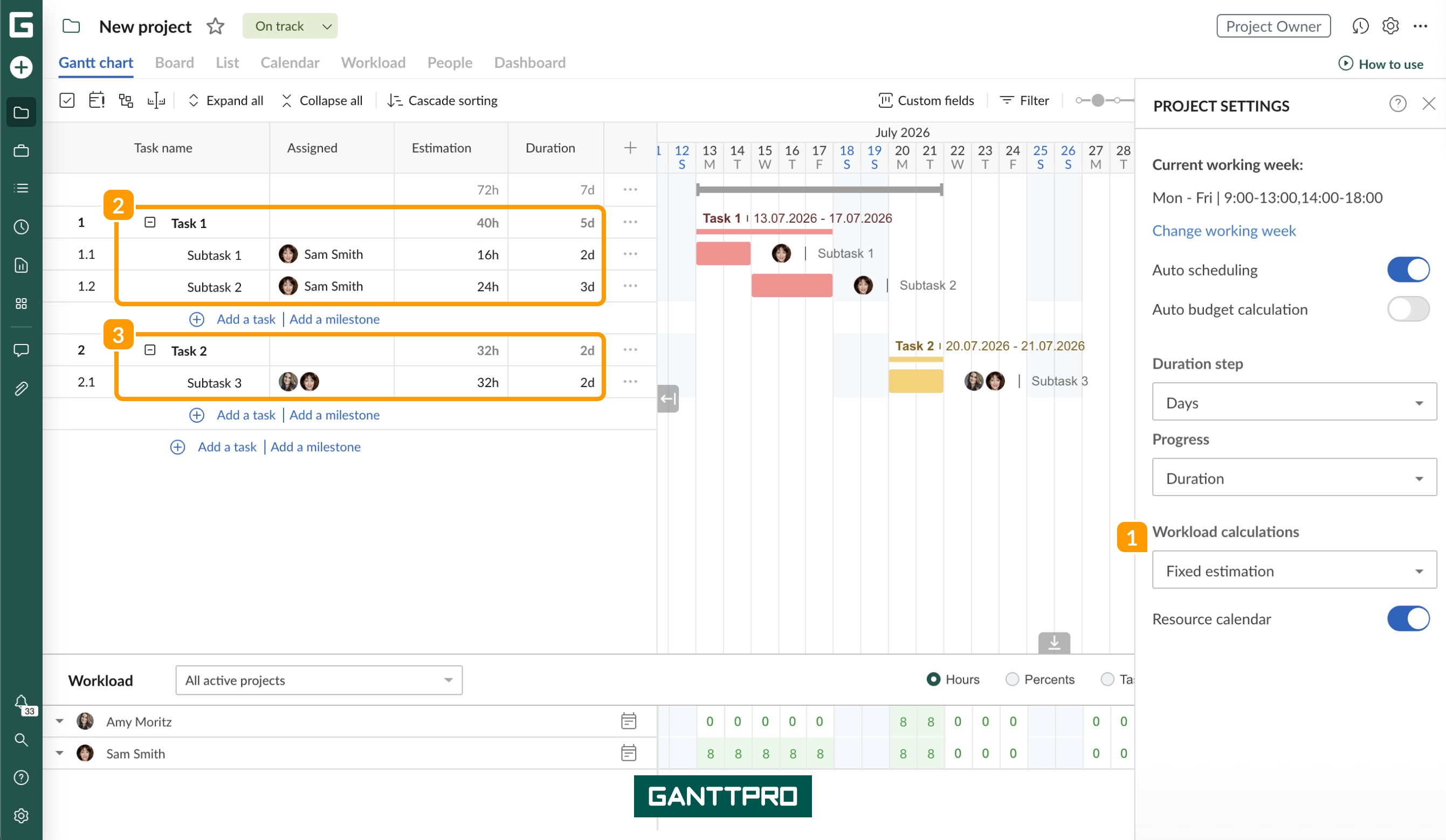Add a new column with plus icon

click(x=630, y=148)
